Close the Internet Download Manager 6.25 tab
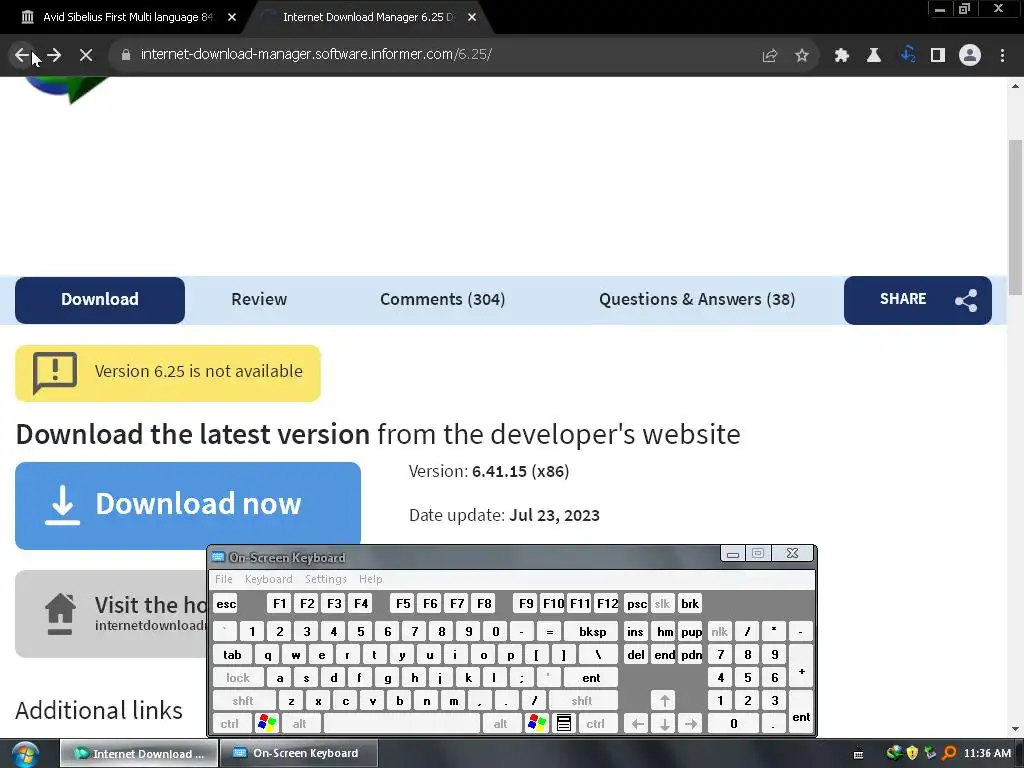 click(472, 17)
